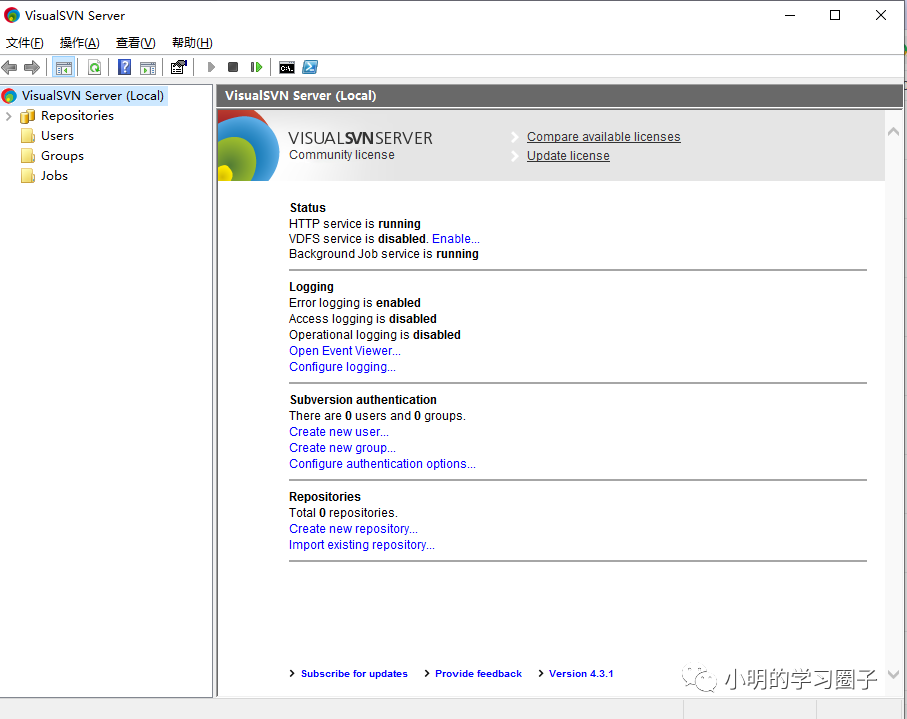Click the VisualSVN logo in title bar
This screenshot has height=719, width=907.
(x=12, y=15)
